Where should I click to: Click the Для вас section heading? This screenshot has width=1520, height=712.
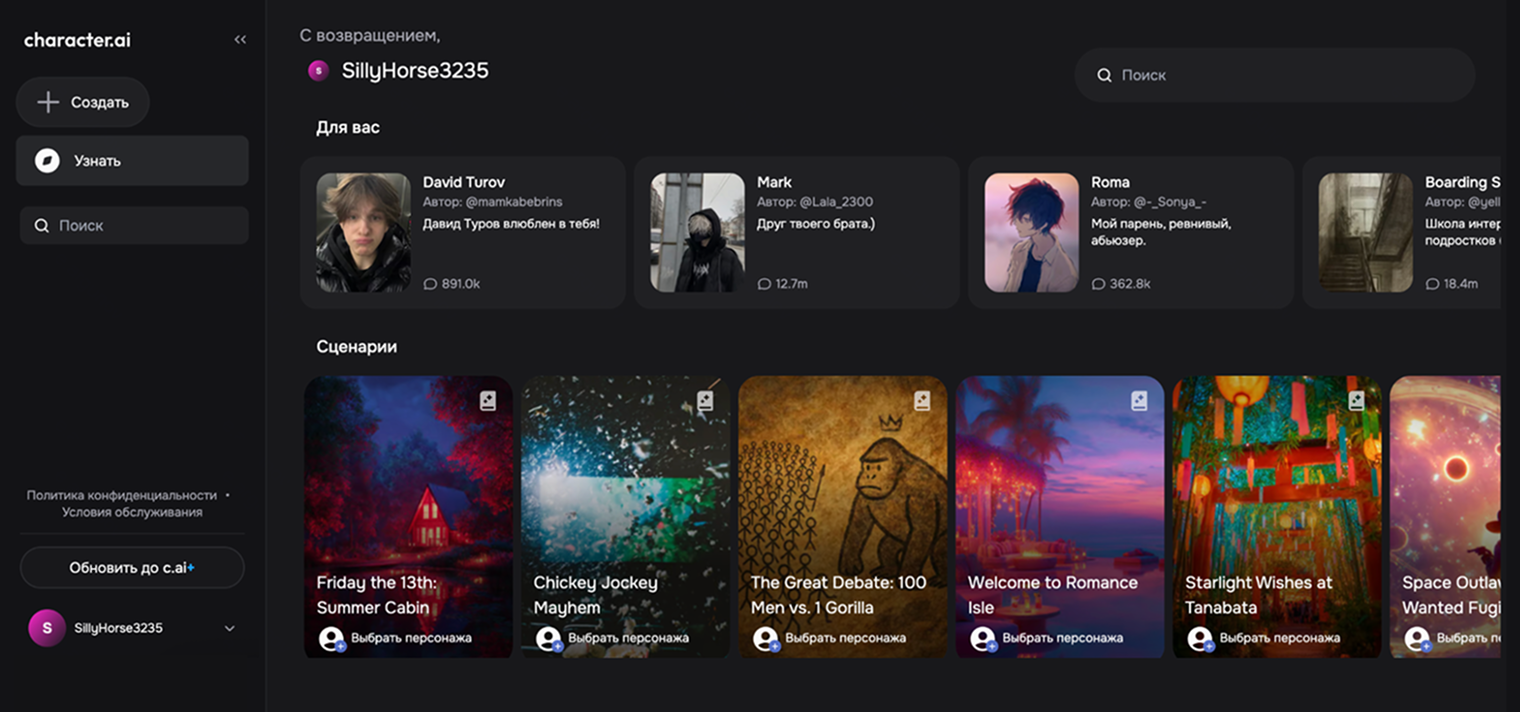coord(348,128)
